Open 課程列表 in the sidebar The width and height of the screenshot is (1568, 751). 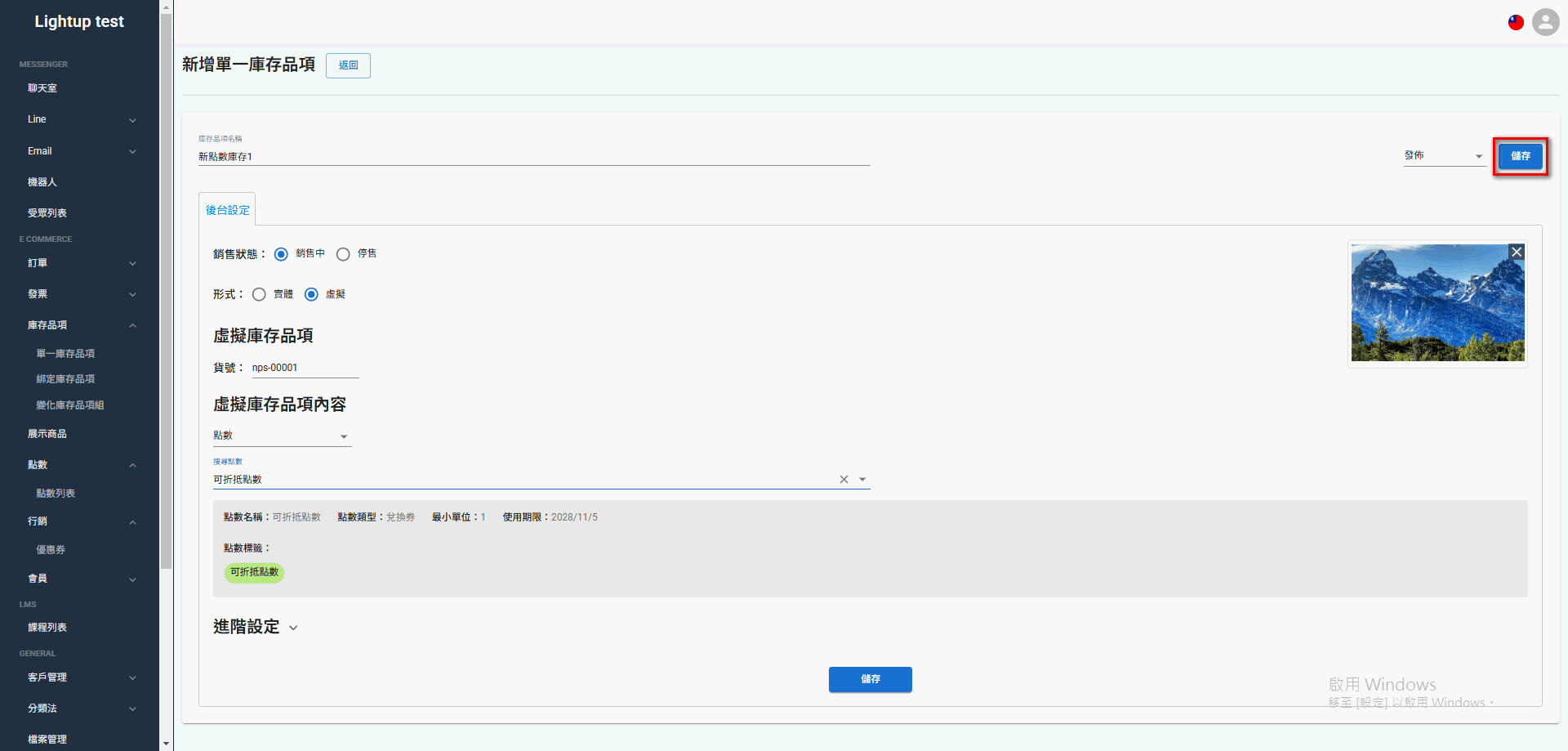(x=47, y=628)
